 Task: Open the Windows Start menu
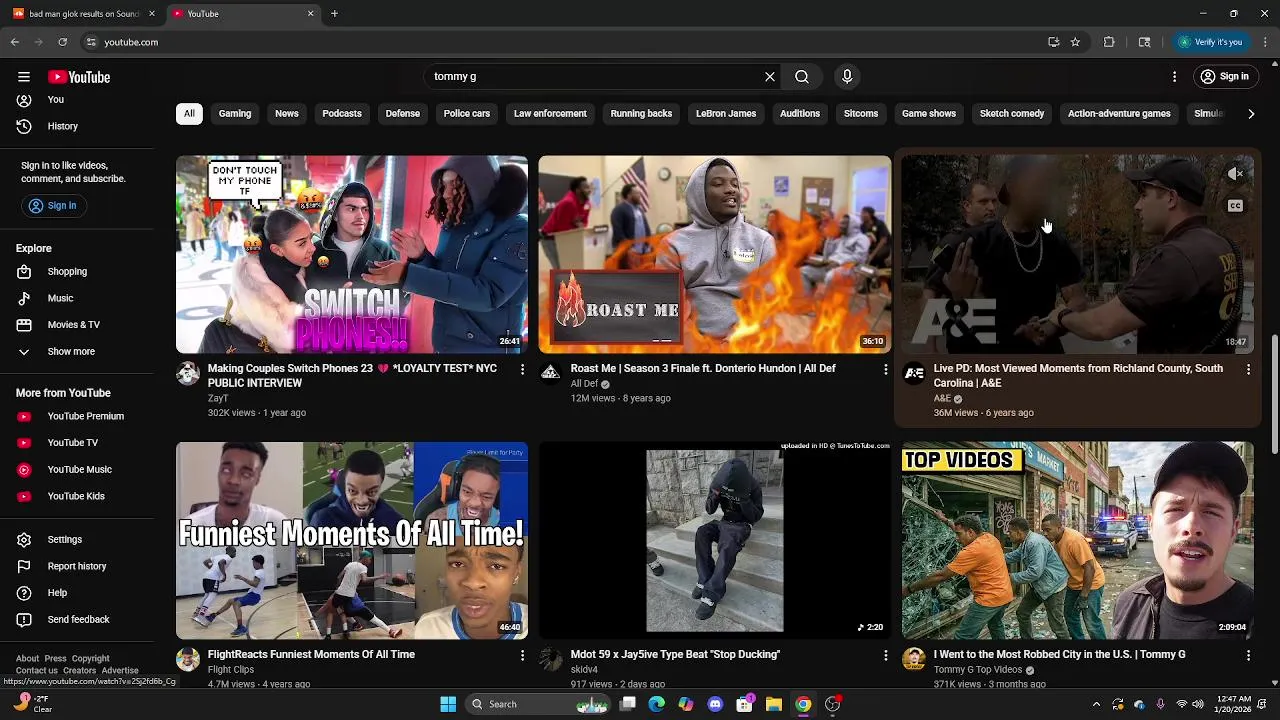pos(448,704)
